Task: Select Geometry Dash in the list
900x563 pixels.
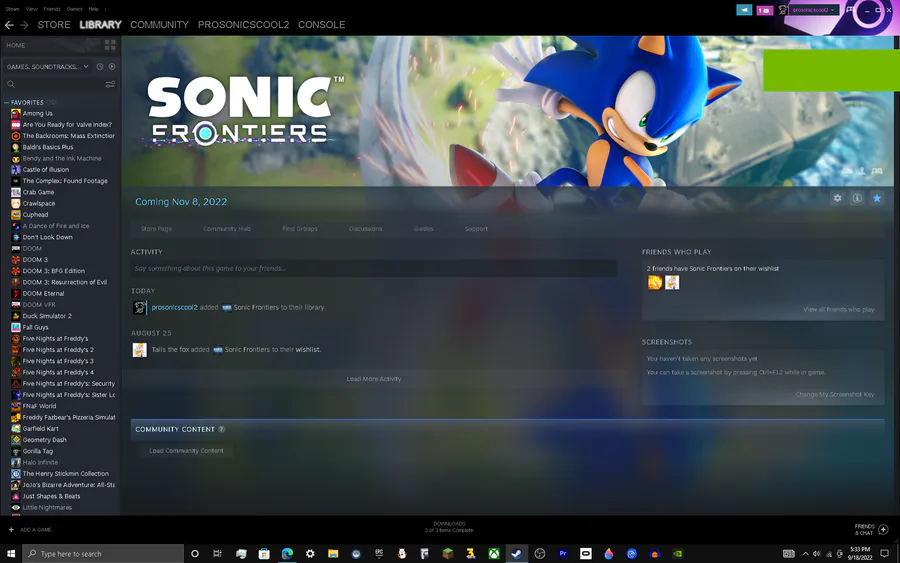Action: pos(44,440)
